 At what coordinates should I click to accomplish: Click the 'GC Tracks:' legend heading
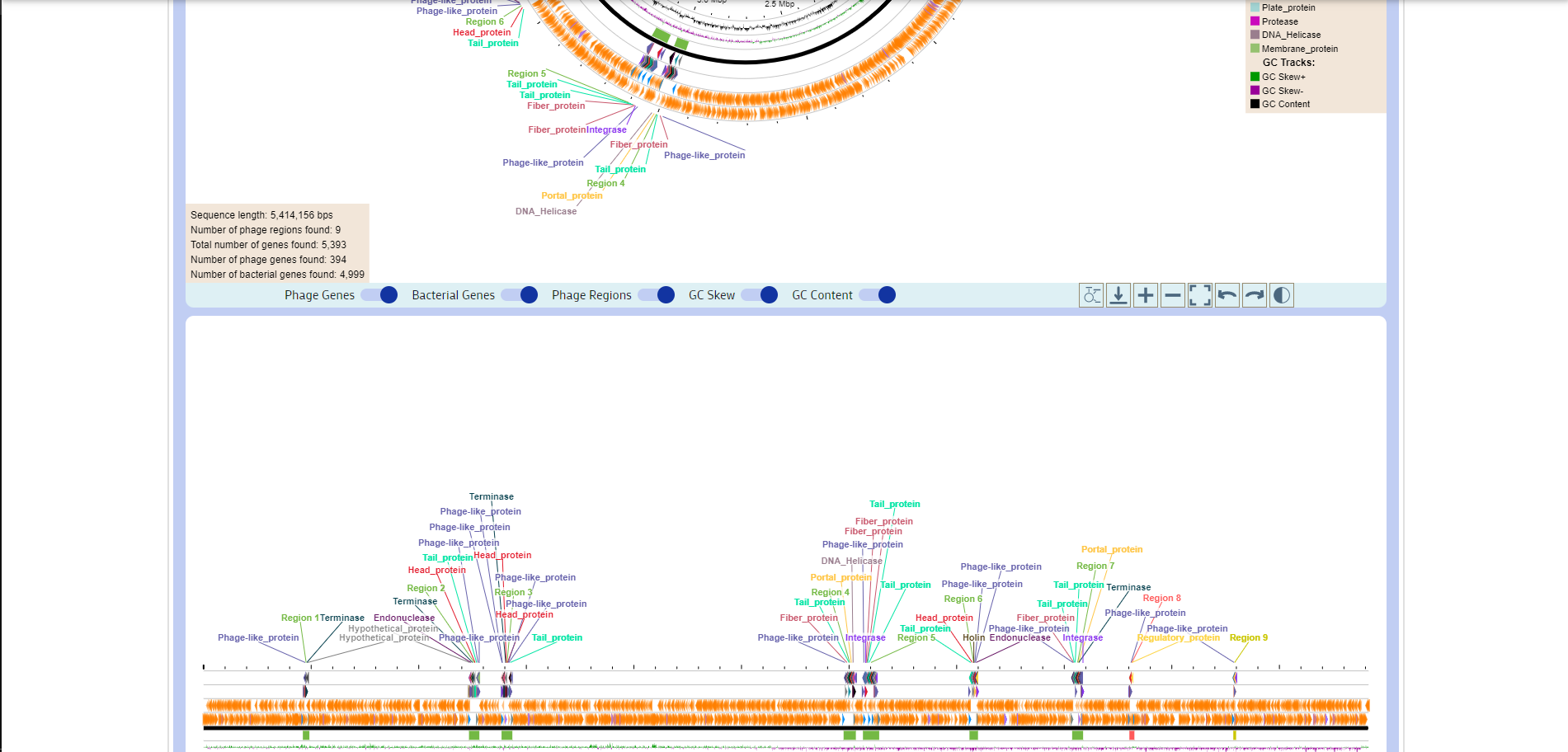[x=1288, y=63]
